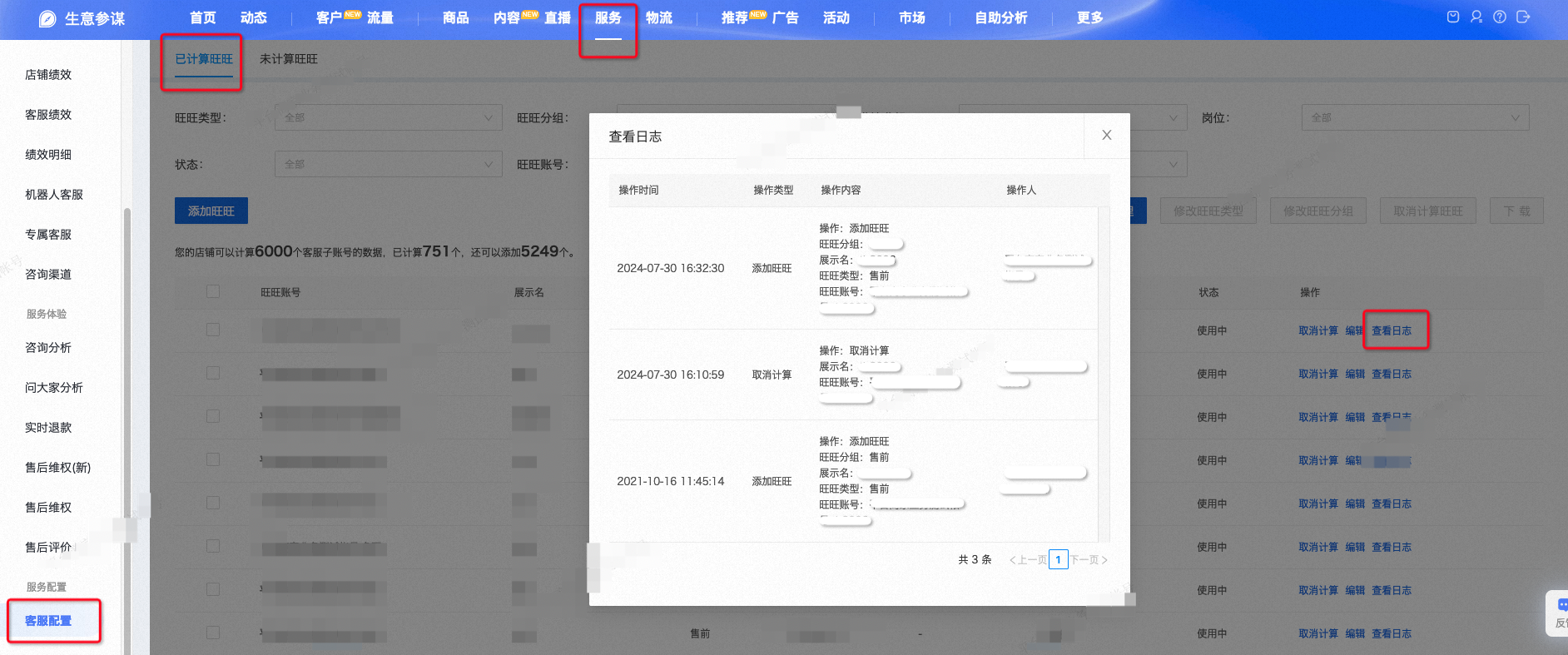
Task: Open the help question-mark icon
Action: [1500, 17]
